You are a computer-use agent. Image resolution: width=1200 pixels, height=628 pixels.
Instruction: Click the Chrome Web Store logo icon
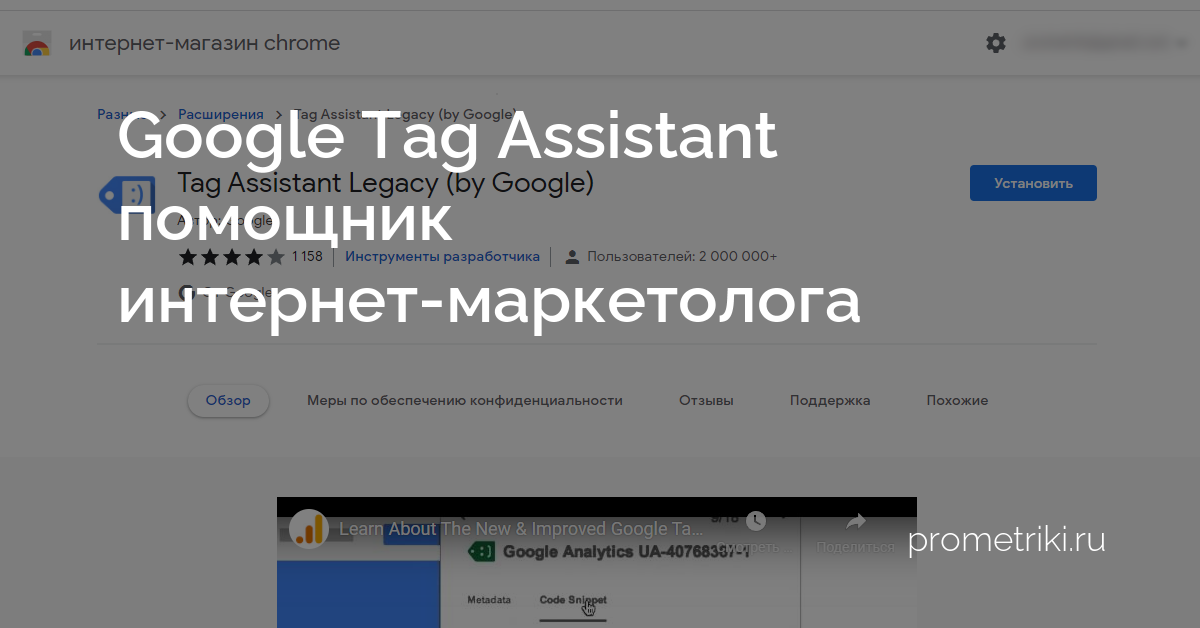click(x=37, y=44)
